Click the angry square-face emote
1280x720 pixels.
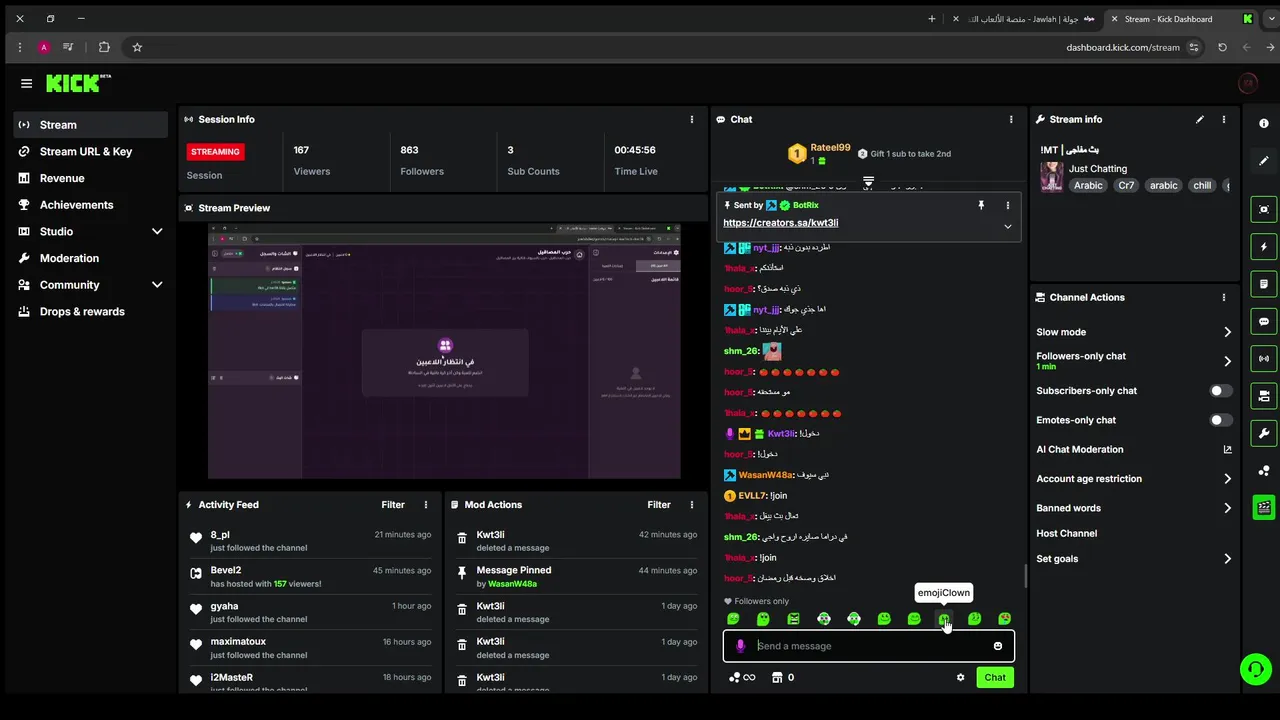coord(793,619)
